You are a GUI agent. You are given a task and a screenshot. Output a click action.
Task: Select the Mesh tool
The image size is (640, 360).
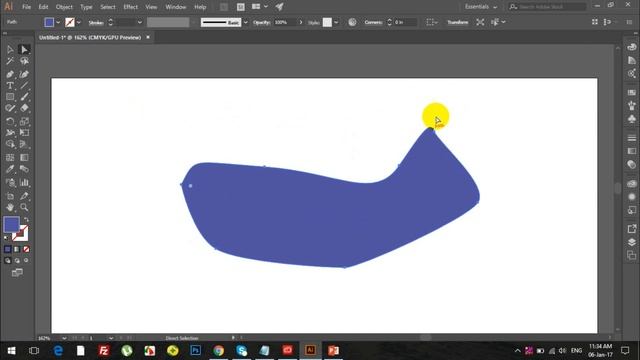[x=10, y=158]
